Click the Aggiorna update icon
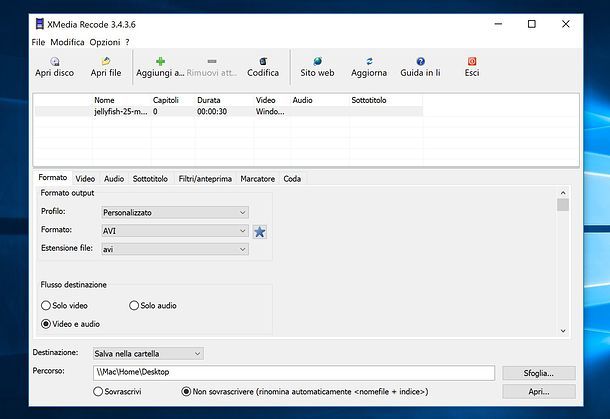Viewport: 610px width, 419px height. 369,61
